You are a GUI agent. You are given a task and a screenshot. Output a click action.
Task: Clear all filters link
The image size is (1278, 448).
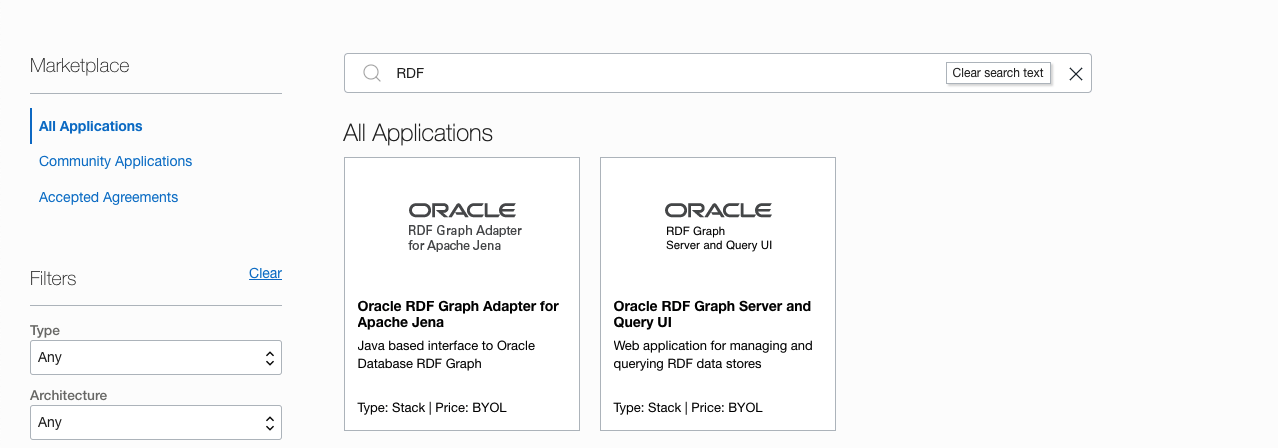pos(265,273)
